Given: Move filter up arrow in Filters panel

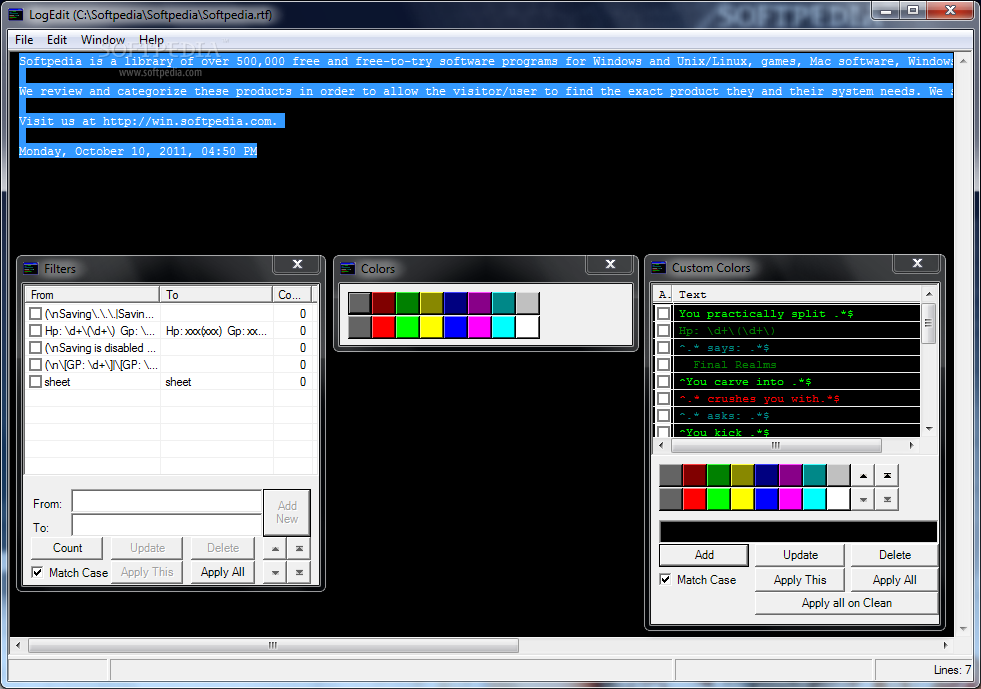Looking at the screenshot, I should pyautogui.click(x=275, y=548).
